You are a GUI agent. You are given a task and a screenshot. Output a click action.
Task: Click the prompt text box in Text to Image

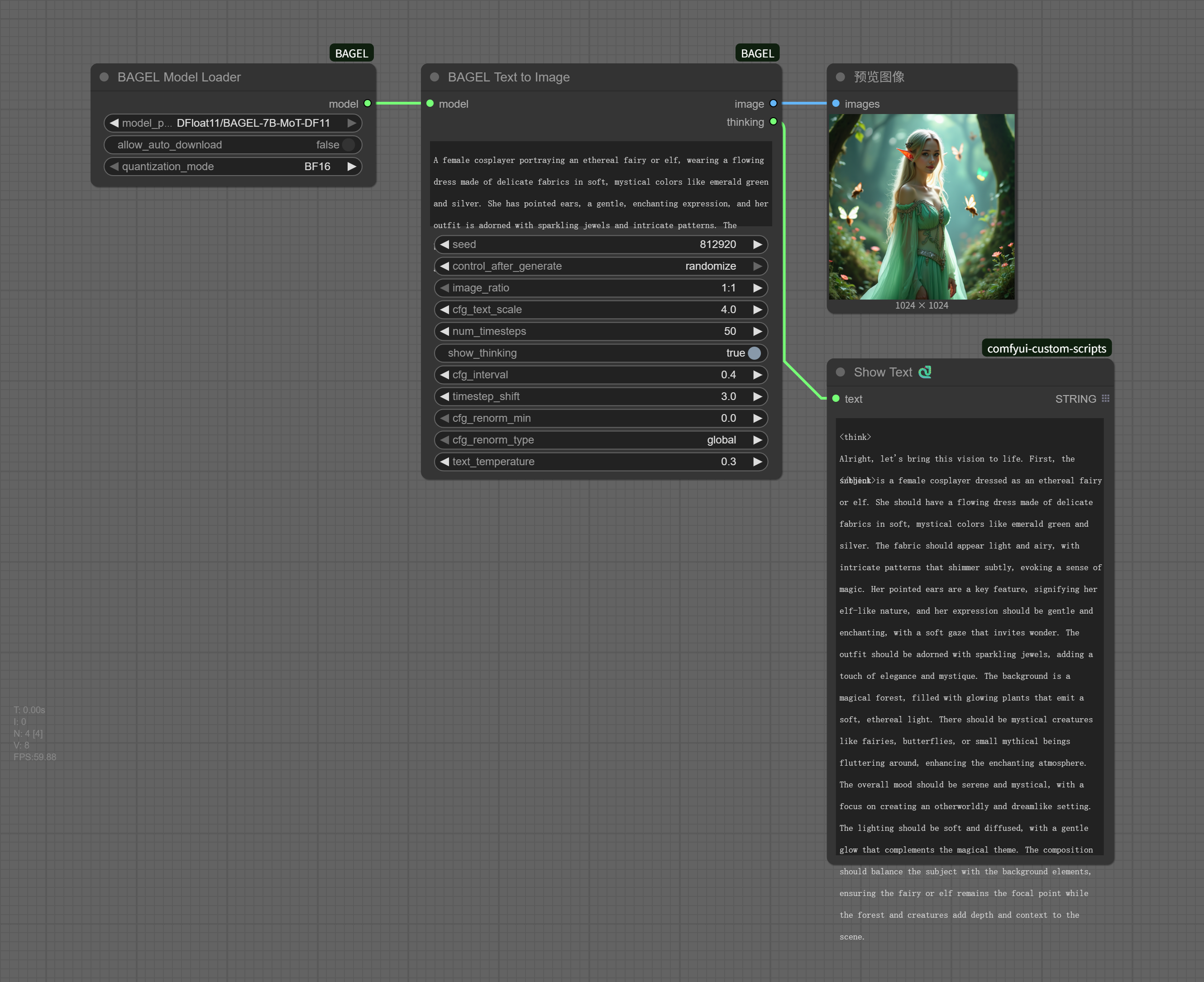click(x=601, y=184)
